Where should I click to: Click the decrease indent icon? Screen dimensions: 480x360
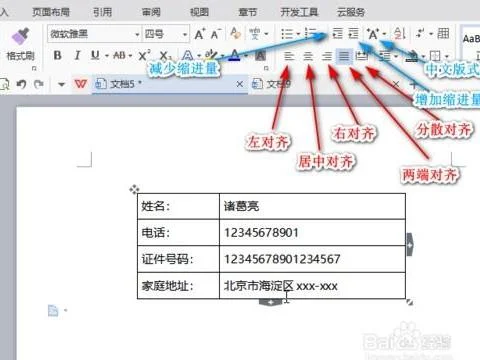click(337, 33)
